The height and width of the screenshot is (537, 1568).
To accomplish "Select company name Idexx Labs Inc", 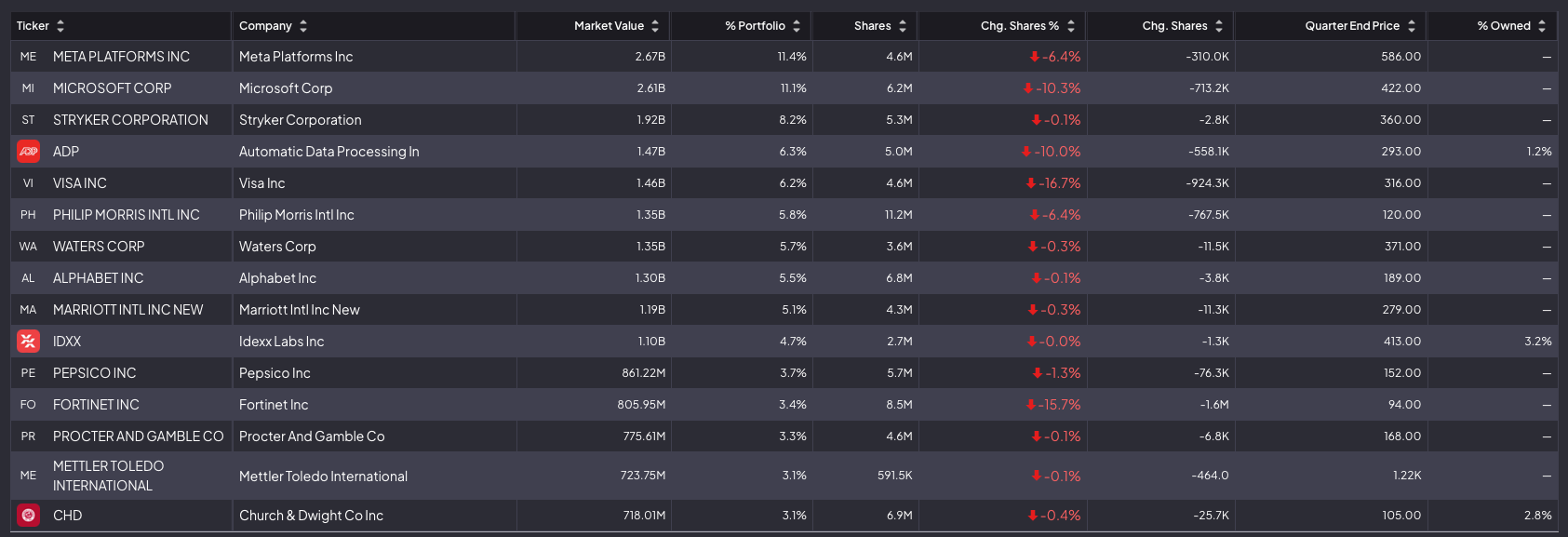I will coord(282,342).
